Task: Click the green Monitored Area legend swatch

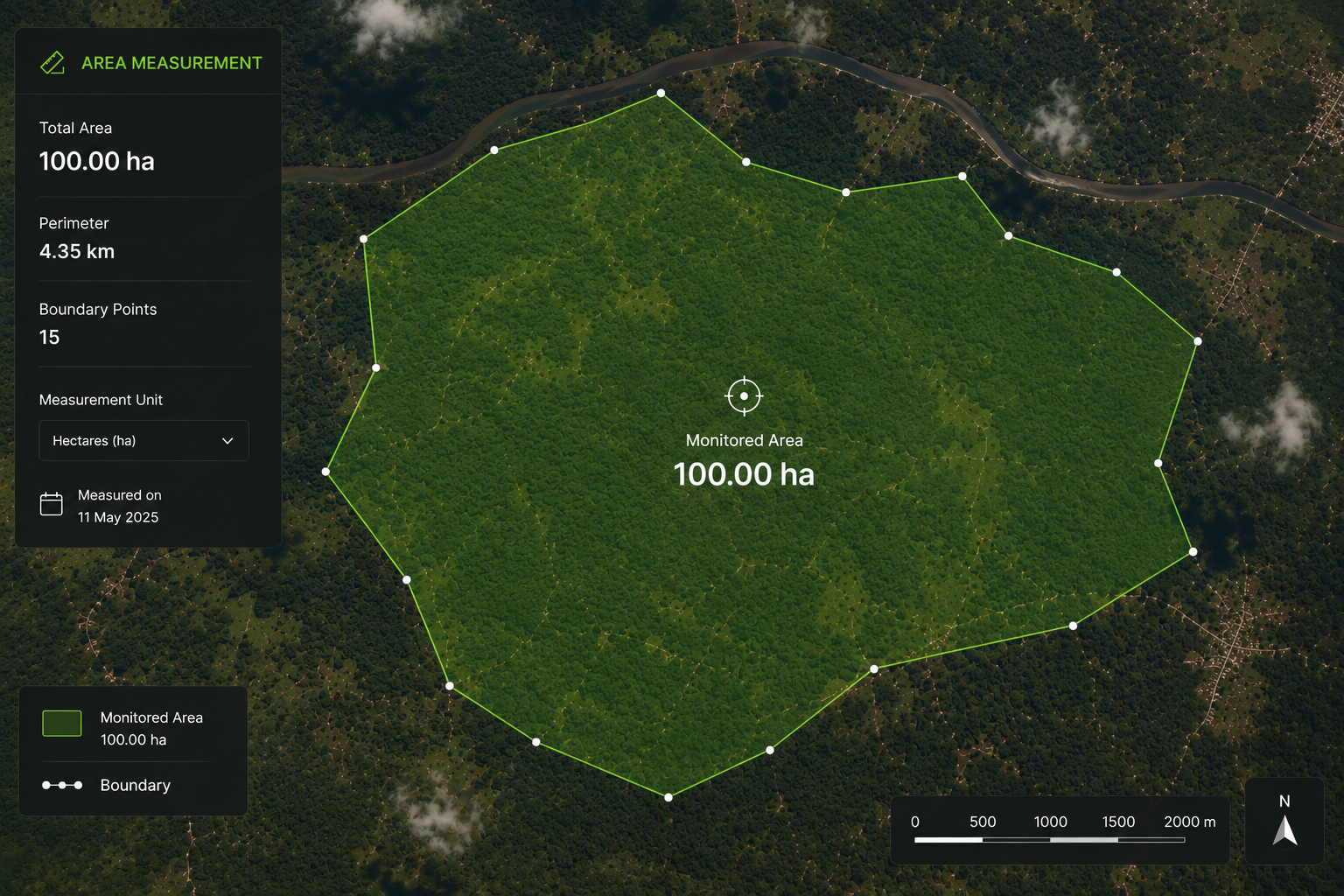Action: click(62, 723)
